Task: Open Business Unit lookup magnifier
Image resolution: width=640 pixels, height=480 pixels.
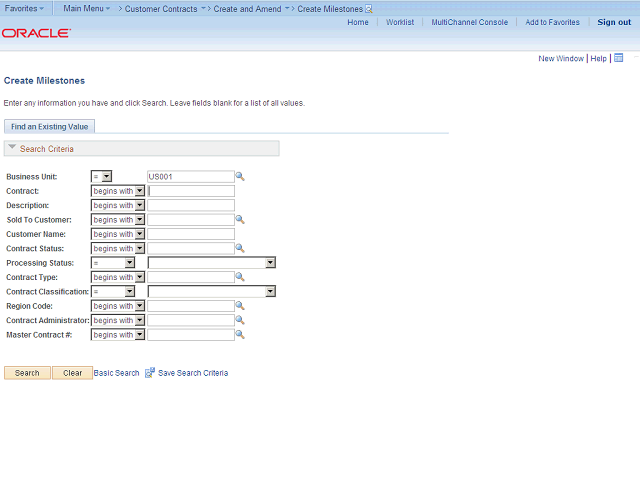Action: [240, 177]
